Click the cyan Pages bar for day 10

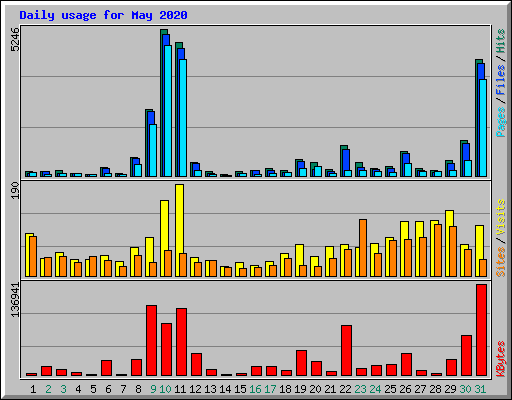(168, 111)
